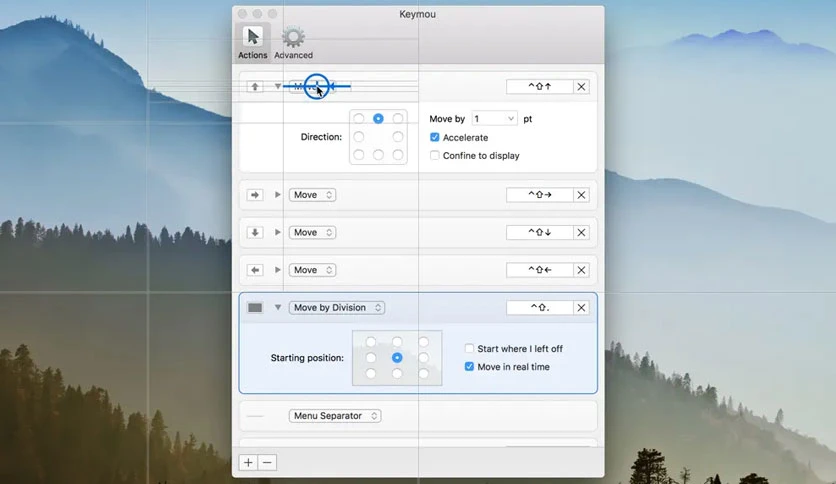Select middle-left Starting position radio button
This screenshot has height=484, width=836.
[371, 358]
